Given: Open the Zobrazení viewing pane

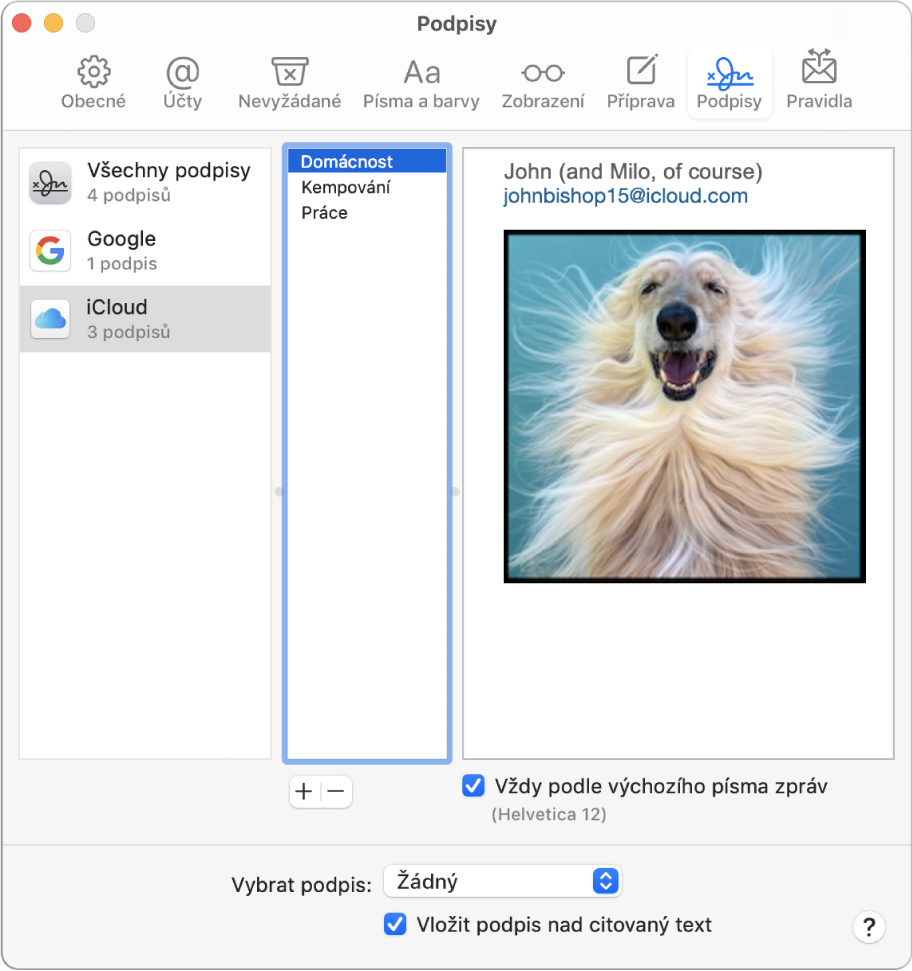Looking at the screenshot, I should (x=543, y=83).
